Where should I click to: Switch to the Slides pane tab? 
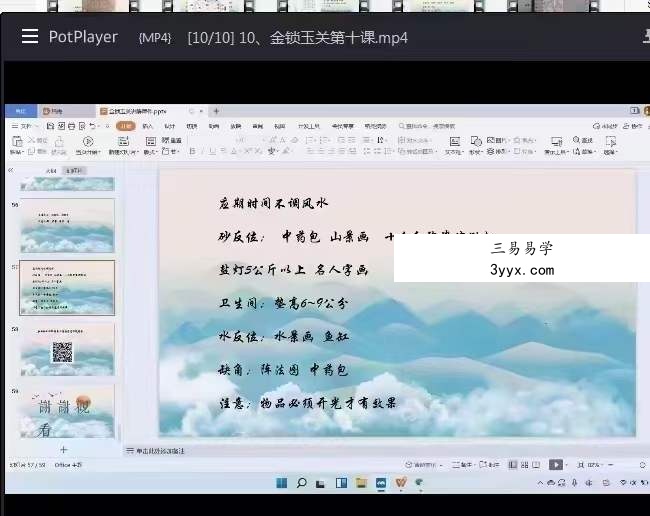tap(74, 171)
